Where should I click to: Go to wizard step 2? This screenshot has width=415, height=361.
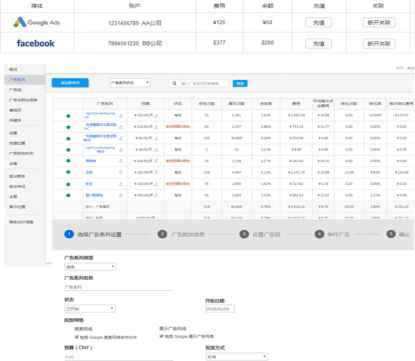(x=181, y=234)
